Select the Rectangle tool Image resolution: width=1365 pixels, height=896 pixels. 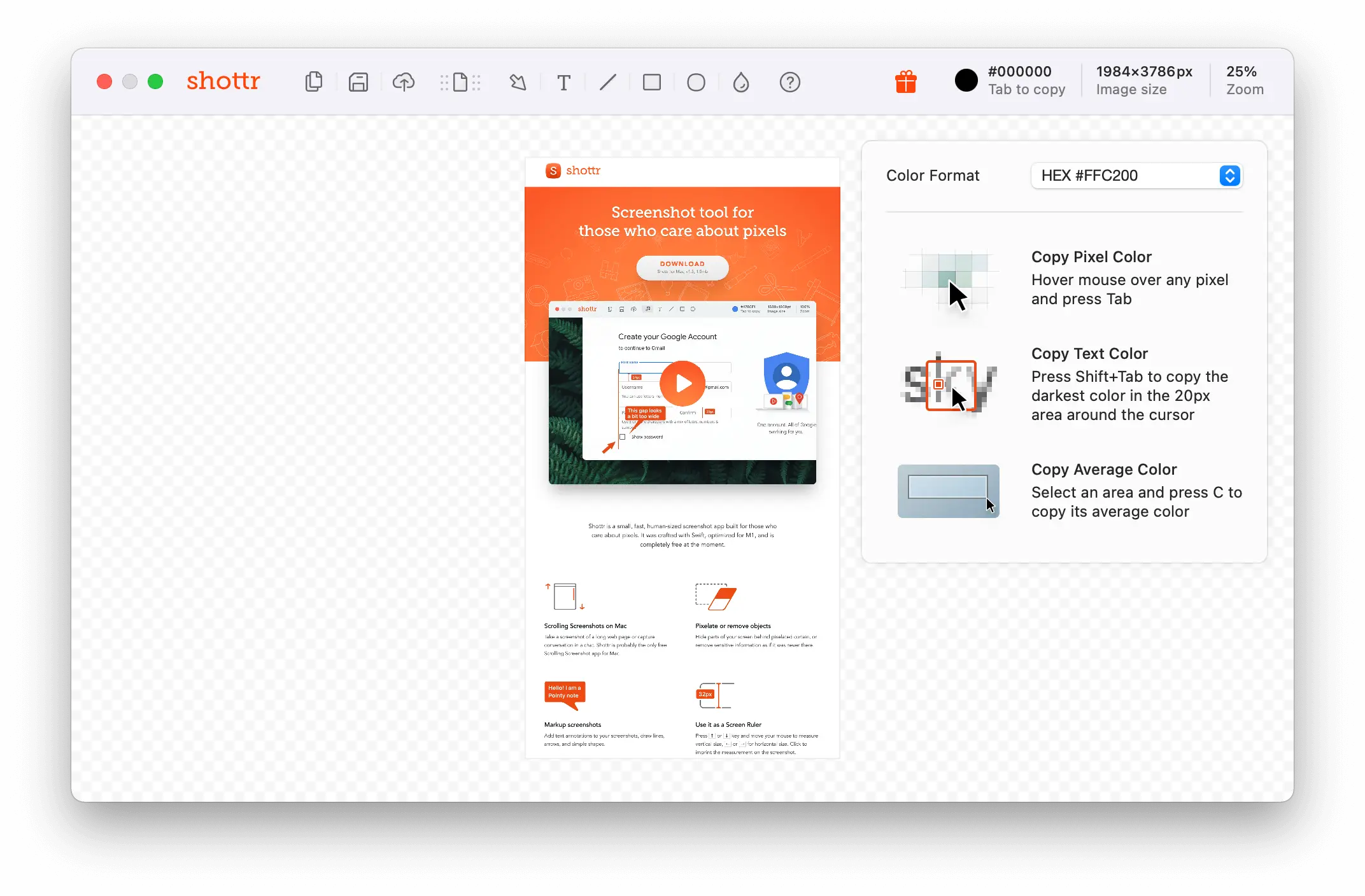652,82
